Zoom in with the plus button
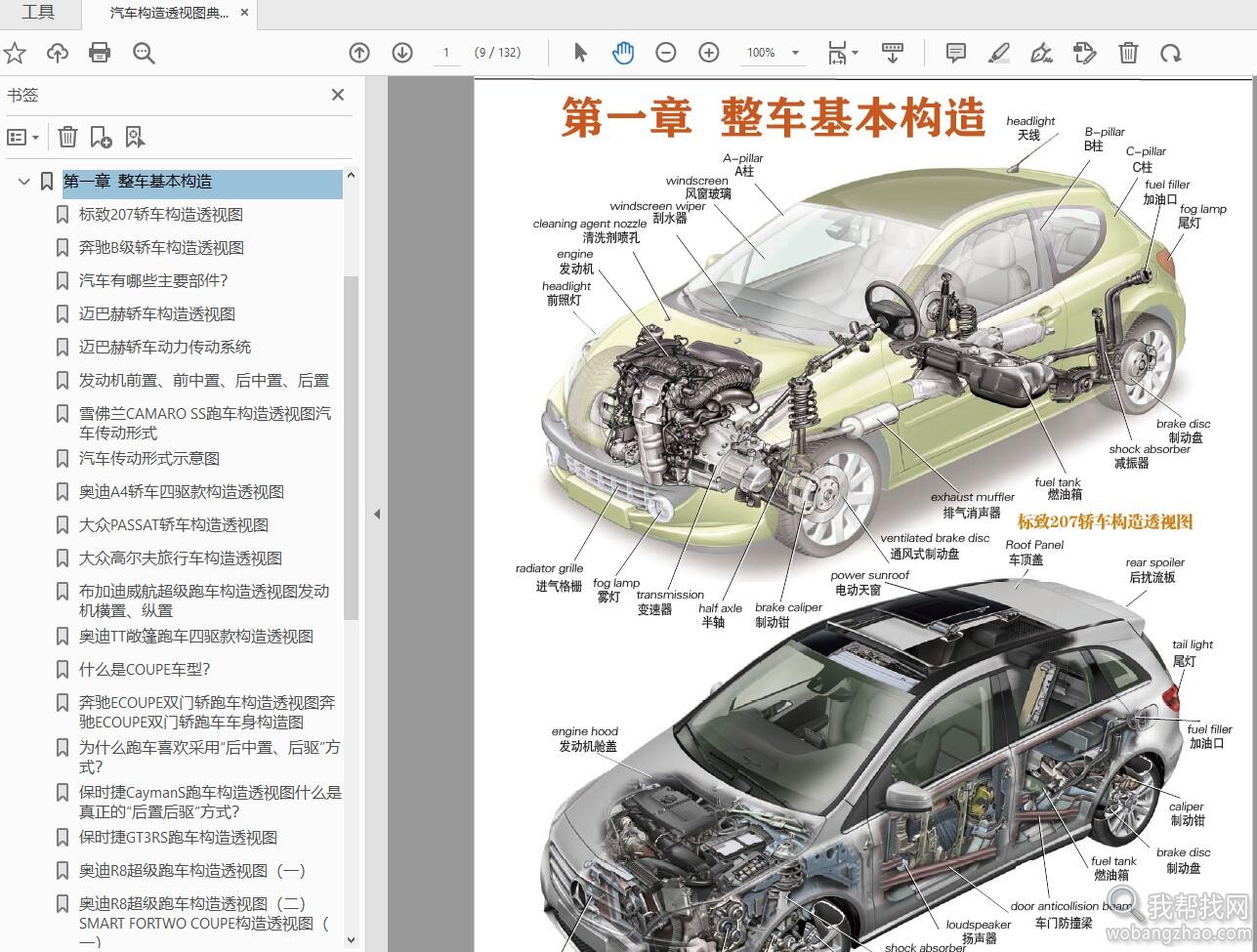Viewport: 1257px width, 952px height. 709,53
